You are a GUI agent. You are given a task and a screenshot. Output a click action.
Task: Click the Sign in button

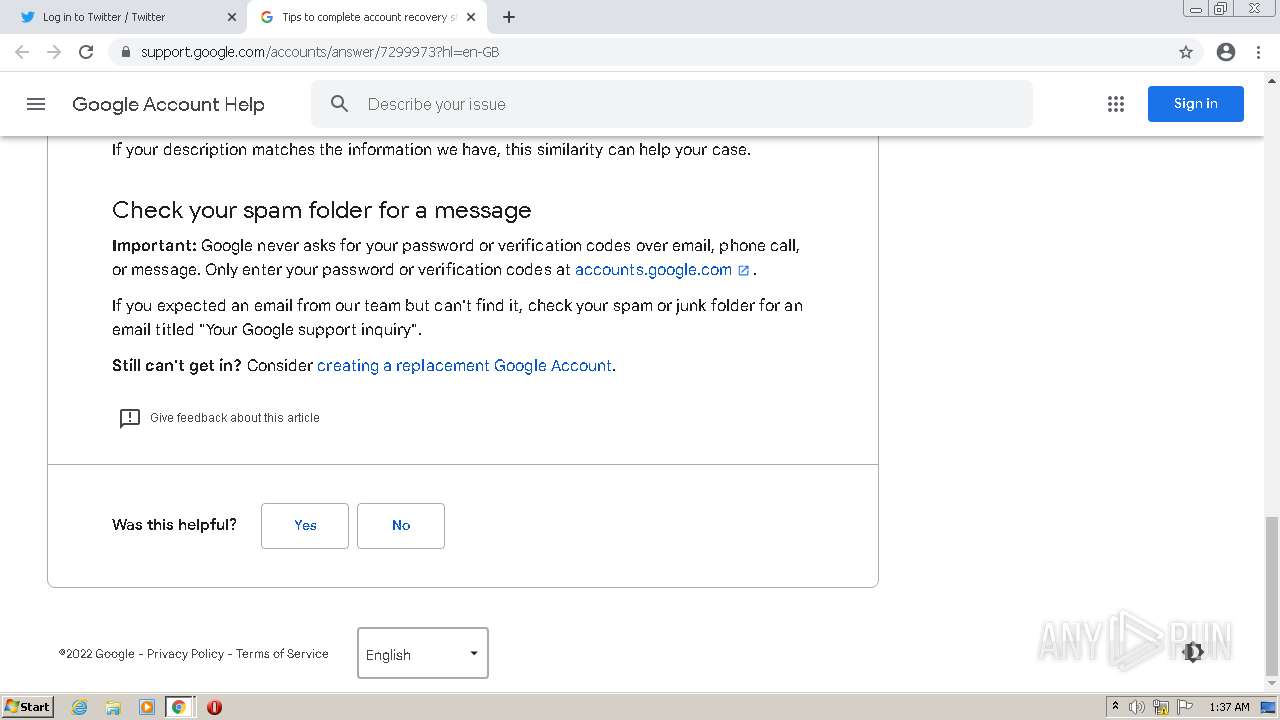1196,104
